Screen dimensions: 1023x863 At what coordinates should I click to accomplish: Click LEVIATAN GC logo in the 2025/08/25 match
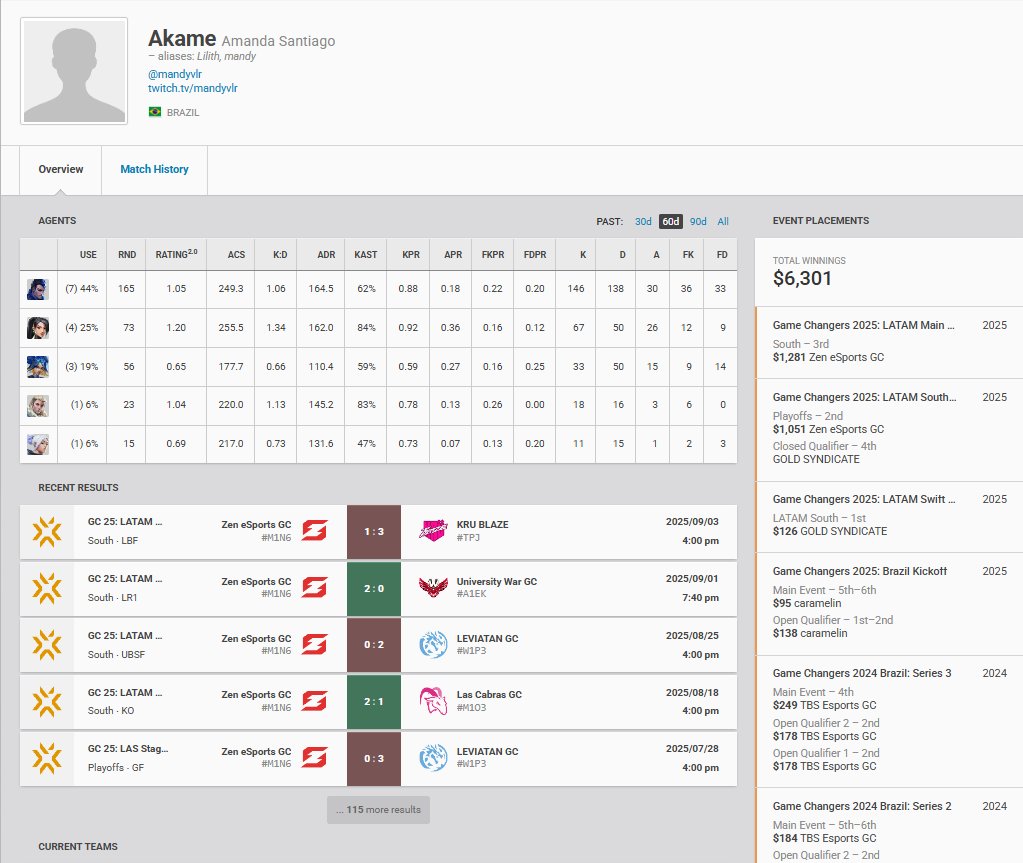point(433,644)
